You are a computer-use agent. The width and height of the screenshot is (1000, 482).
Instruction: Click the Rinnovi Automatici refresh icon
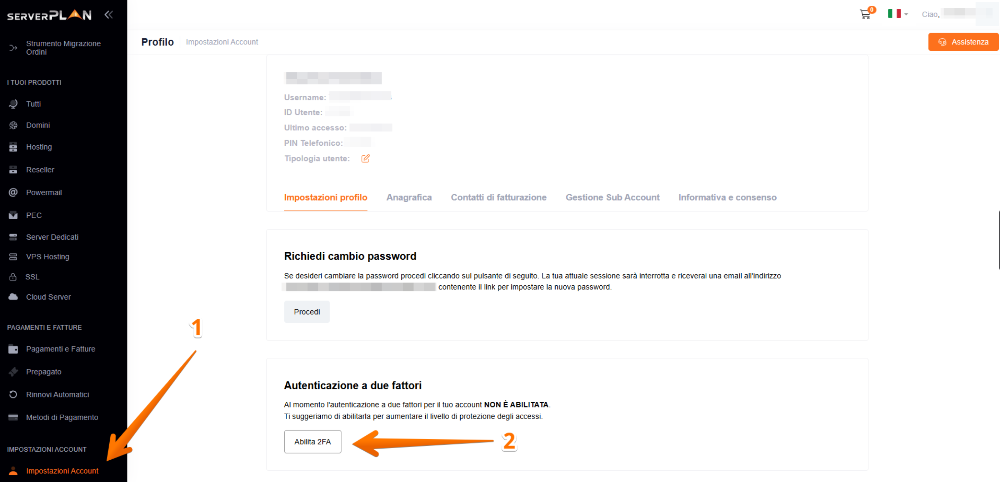[x=13, y=394]
